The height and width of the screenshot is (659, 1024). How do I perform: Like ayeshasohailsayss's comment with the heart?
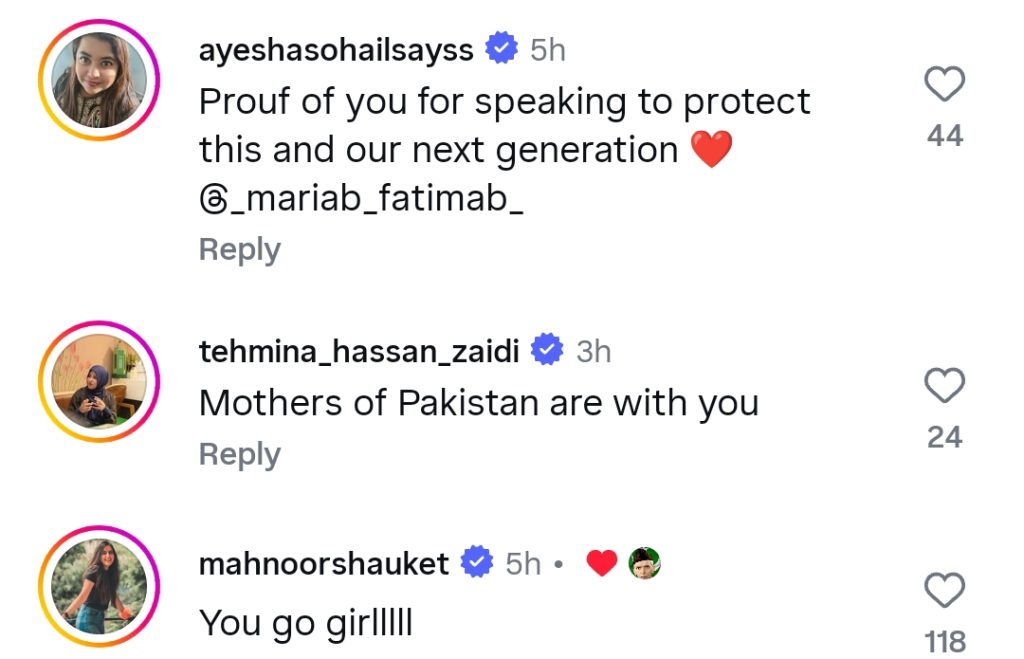pos(944,84)
